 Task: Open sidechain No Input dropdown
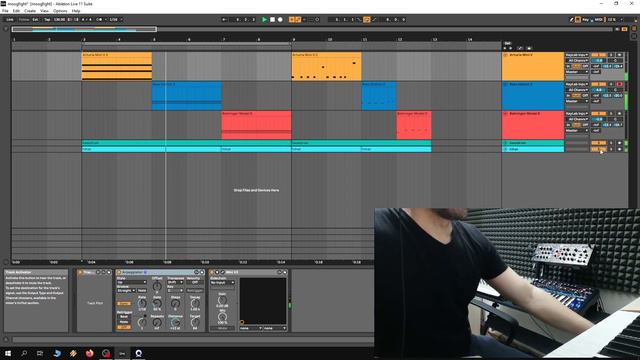pos(222,282)
